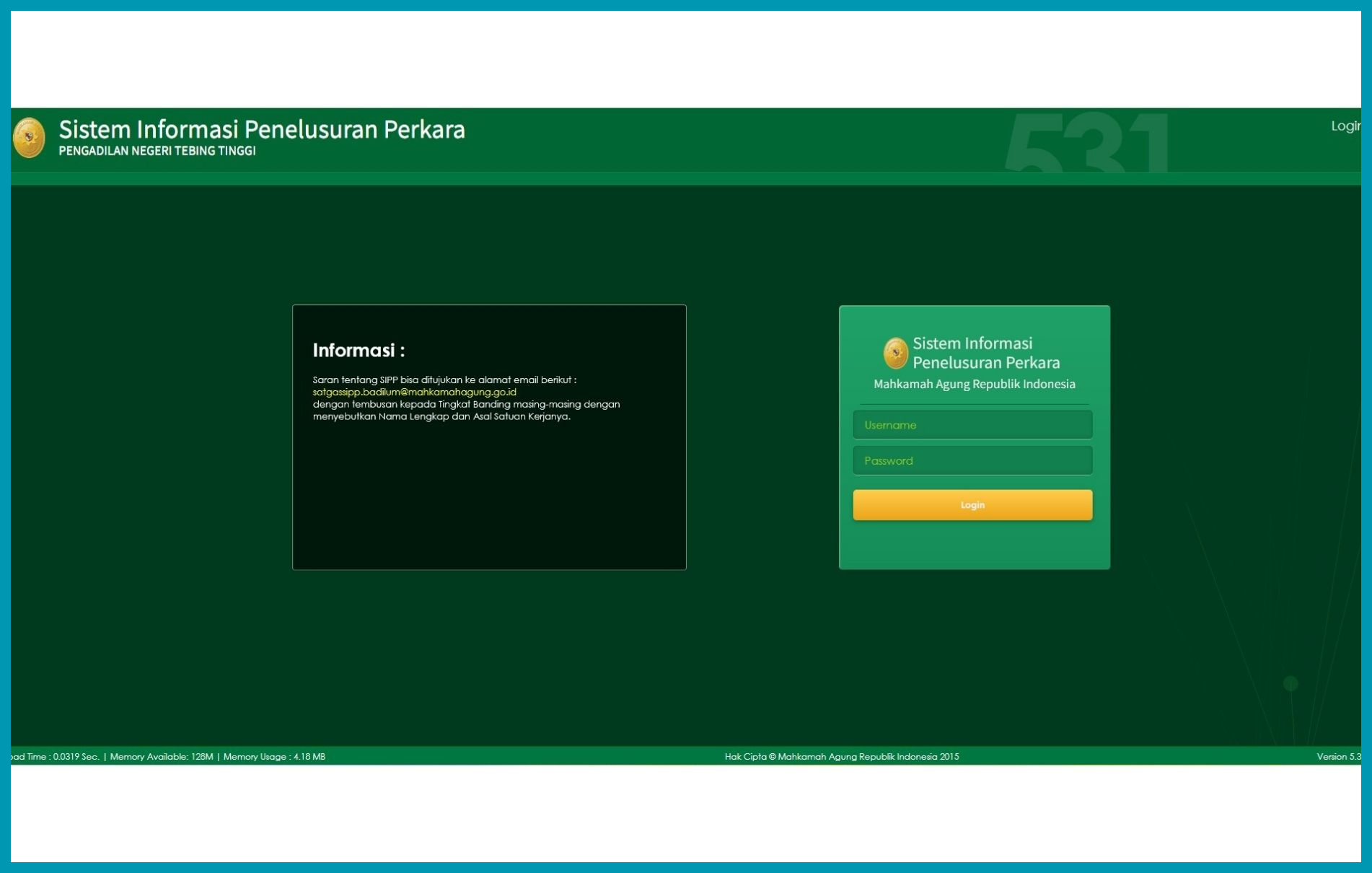1372x873 pixels.
Task: Click the emblem inside the login panel
Action: pos(895,353)
